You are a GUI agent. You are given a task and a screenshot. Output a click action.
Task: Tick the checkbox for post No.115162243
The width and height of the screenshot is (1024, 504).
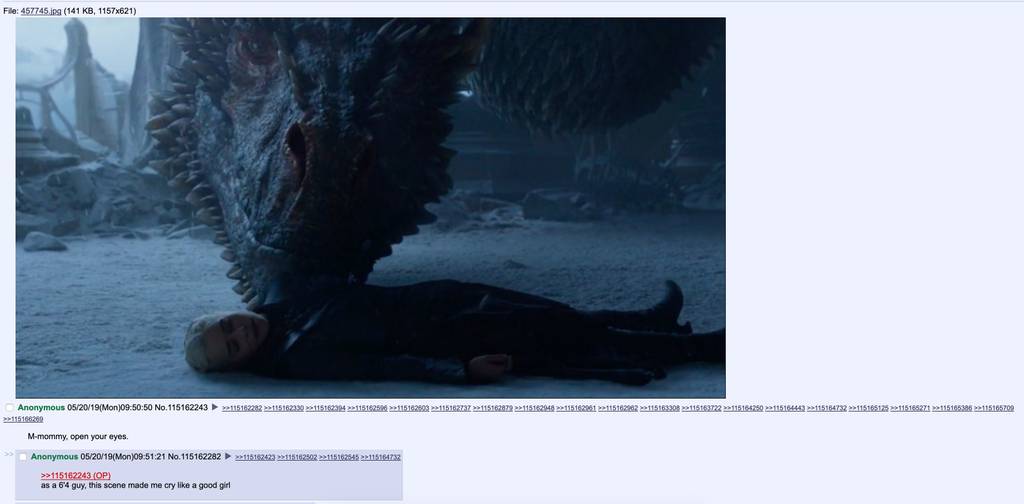(x=9, y=408)
